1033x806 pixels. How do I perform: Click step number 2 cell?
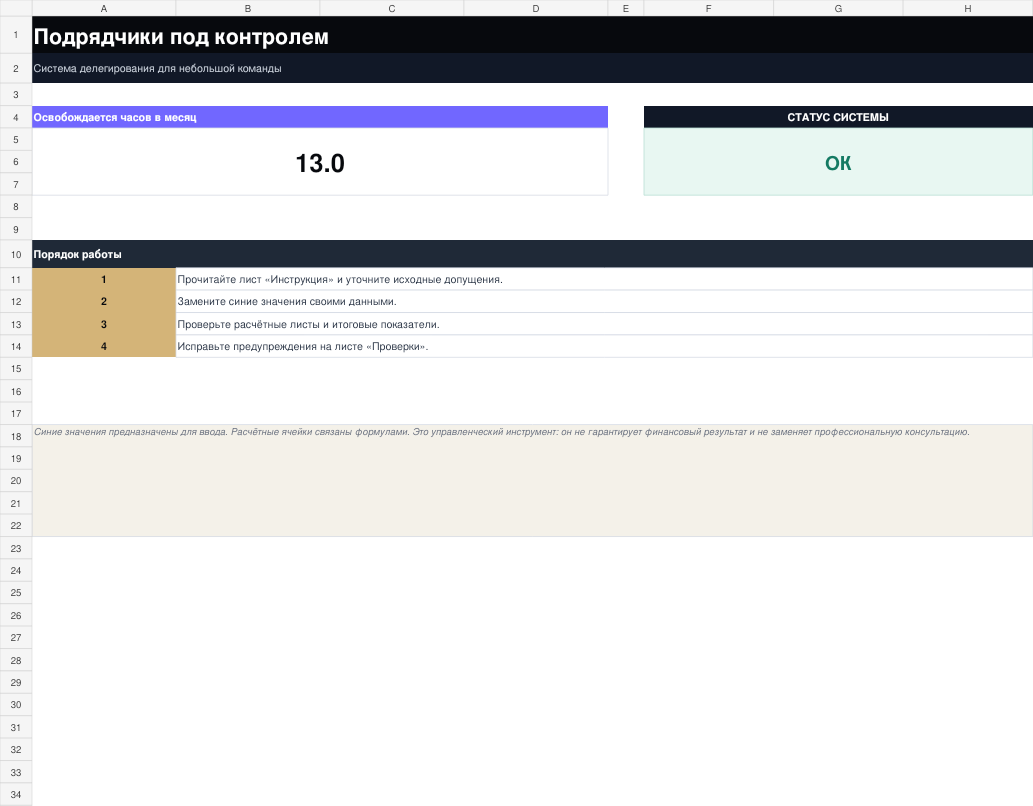(104, 302)
